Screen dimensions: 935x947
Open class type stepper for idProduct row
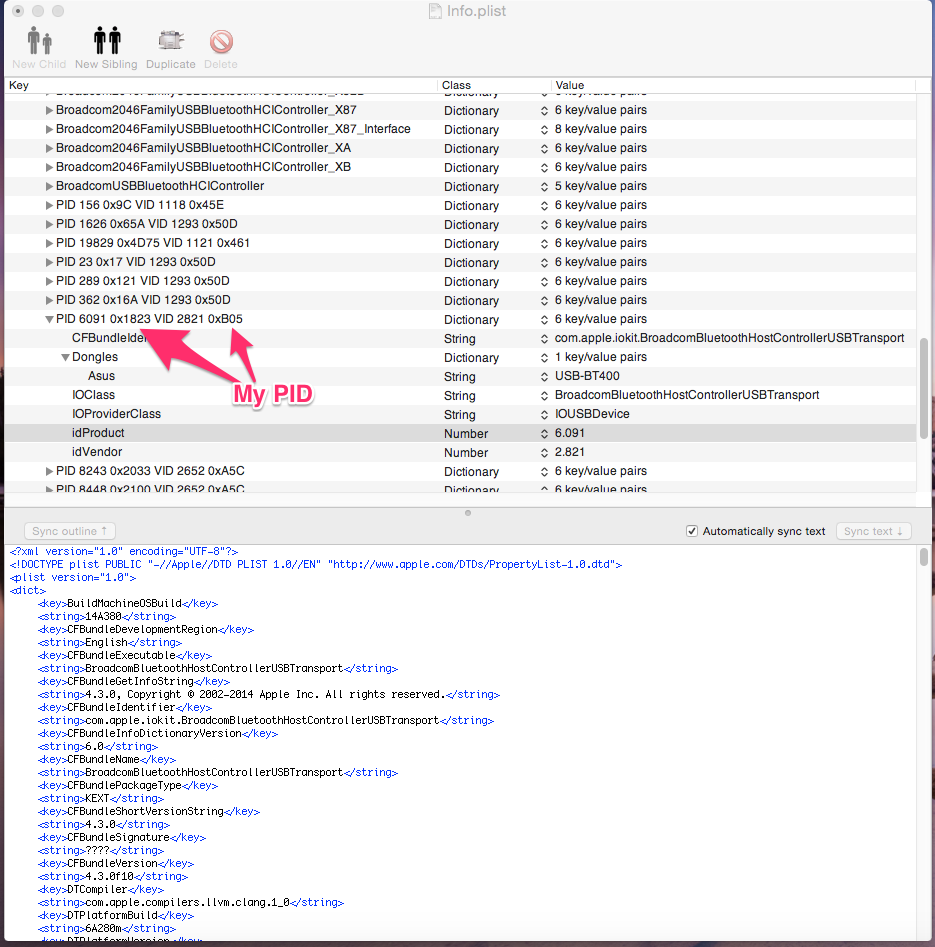tap(545, 434)
